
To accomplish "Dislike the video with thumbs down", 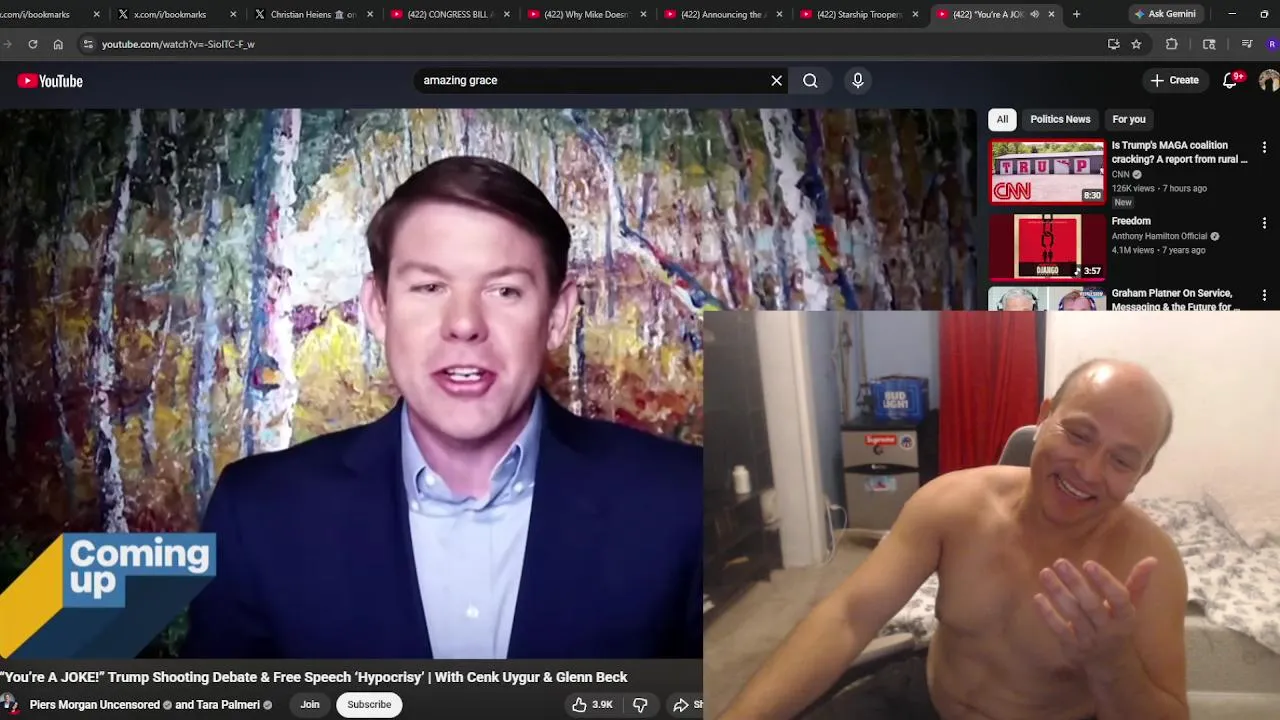I will [x=640, y=705].
